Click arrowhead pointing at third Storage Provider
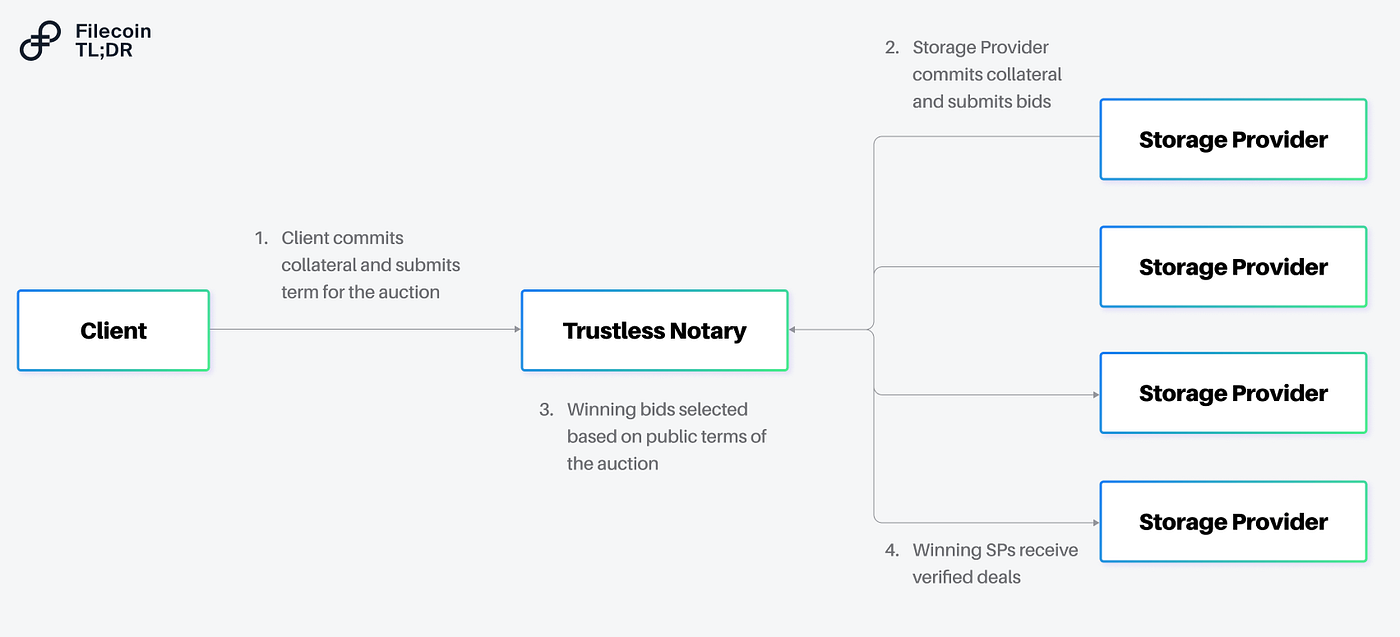 [x=1096, y=395]
